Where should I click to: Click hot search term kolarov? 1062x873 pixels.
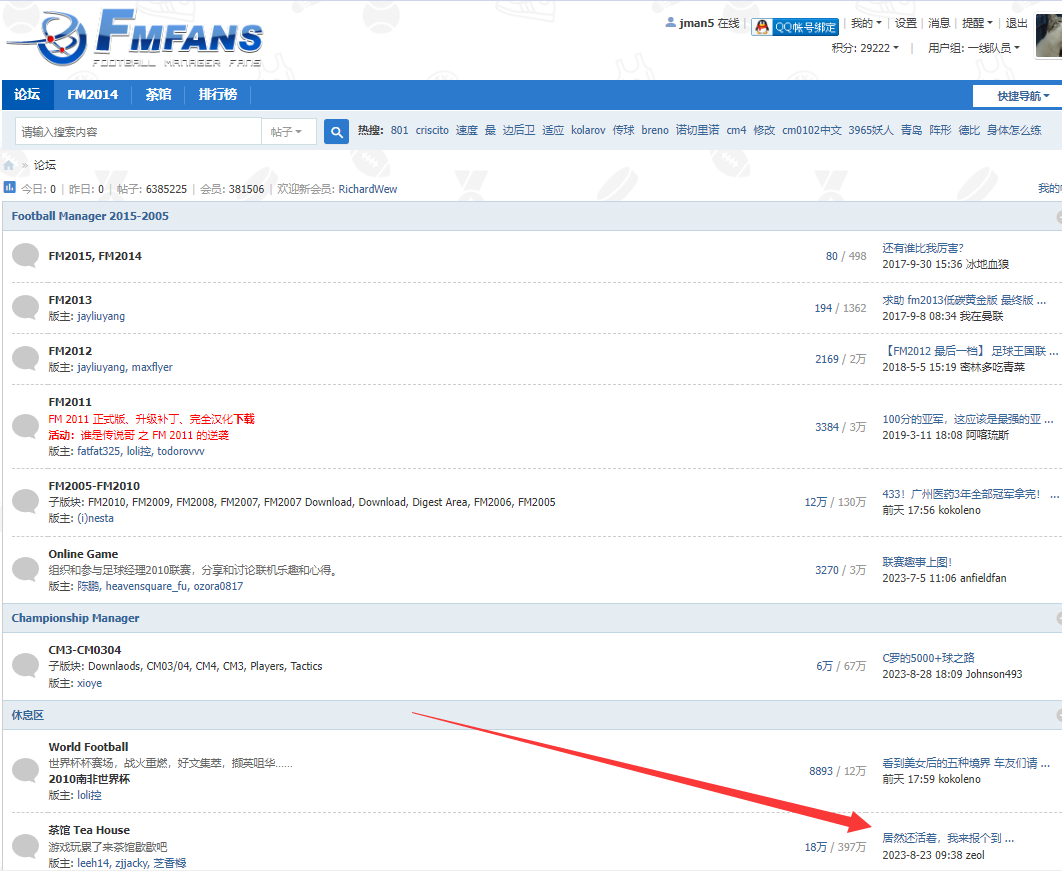588,130
